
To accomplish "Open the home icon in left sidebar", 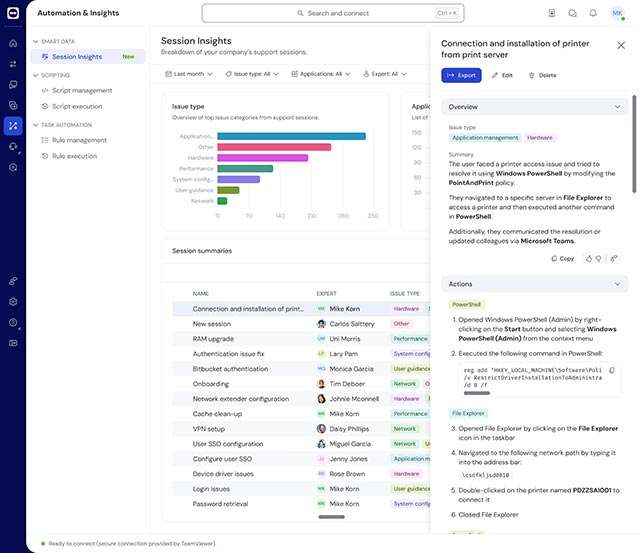I will click(13, 43).
